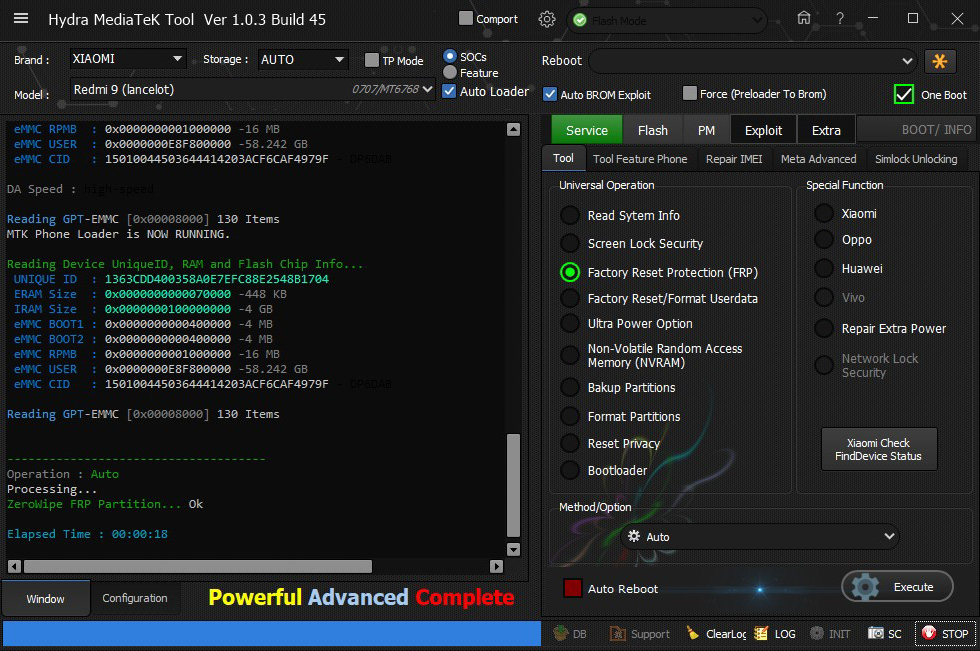
Task: Select the Feature radio button
Action: (449, 72)
